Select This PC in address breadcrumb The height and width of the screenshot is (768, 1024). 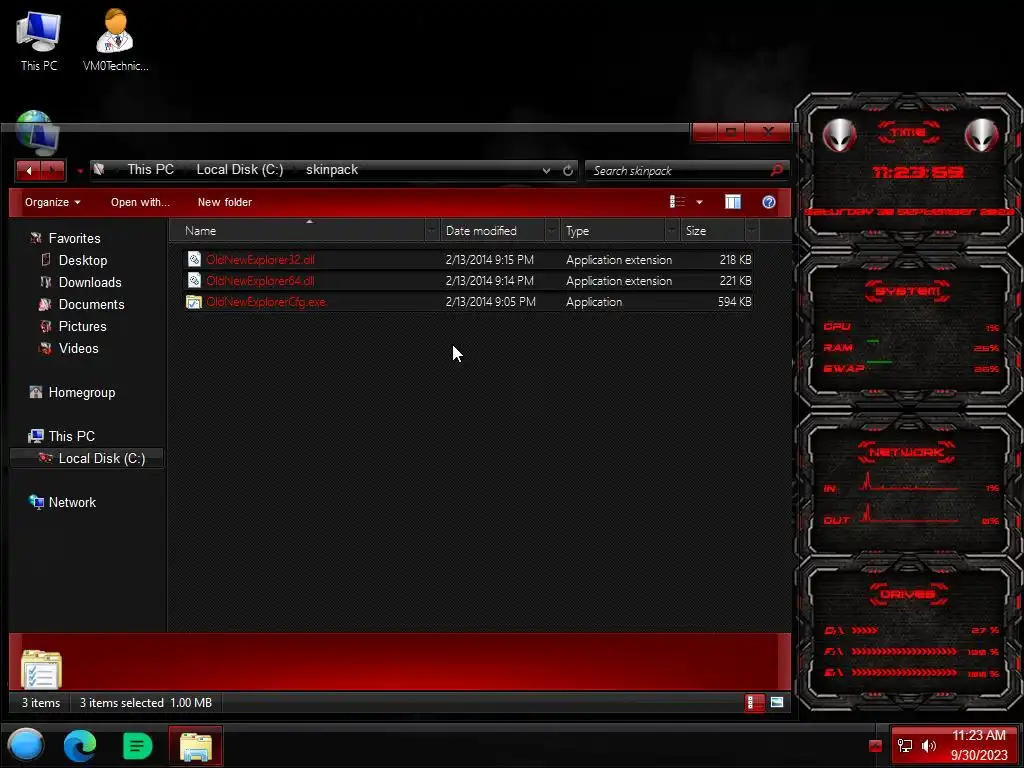150,170
